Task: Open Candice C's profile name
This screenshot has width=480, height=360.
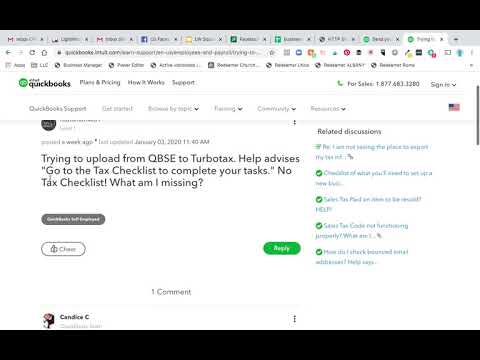Action: click(74, 317)
